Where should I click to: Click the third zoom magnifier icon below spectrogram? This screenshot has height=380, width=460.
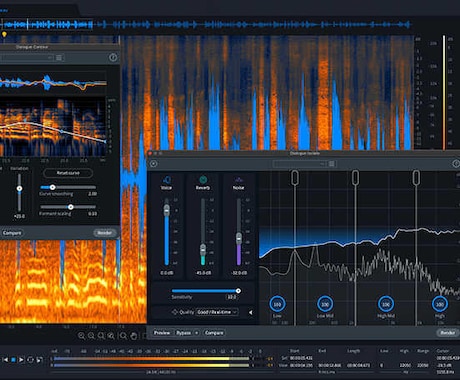(x=101, y=336)
